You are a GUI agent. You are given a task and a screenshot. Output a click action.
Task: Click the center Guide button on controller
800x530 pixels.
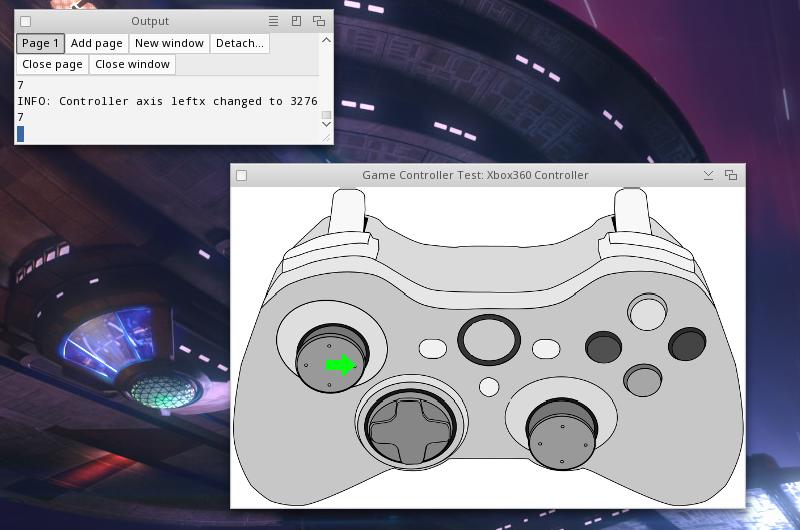point(489,340)
